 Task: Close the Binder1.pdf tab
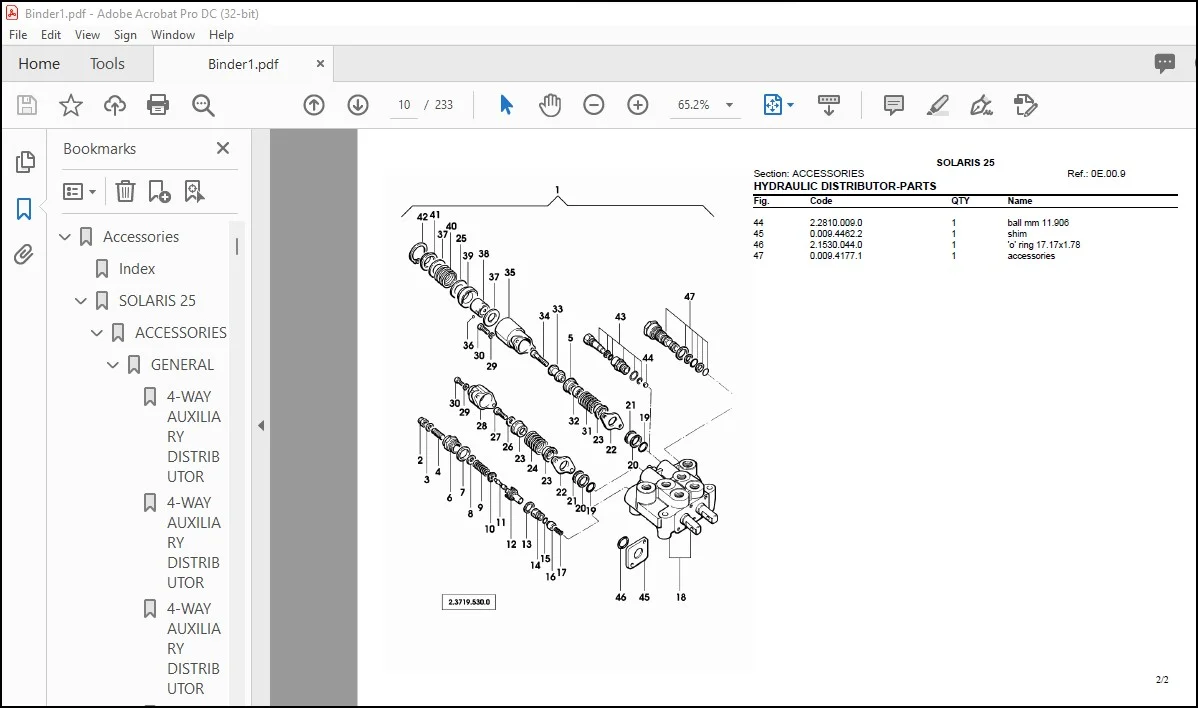tap(320, 64)
